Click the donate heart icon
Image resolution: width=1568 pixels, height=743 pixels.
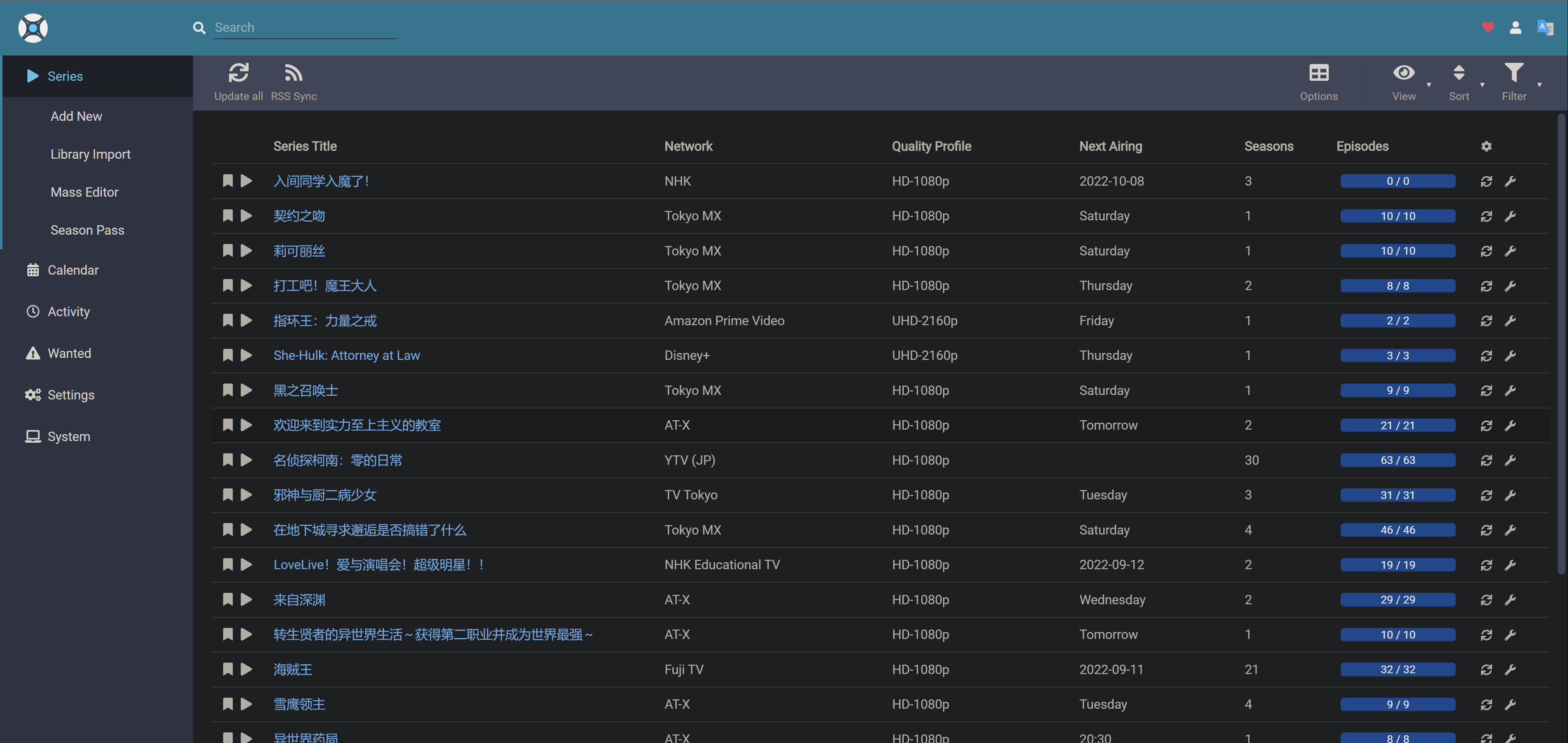click(1488, 27)
